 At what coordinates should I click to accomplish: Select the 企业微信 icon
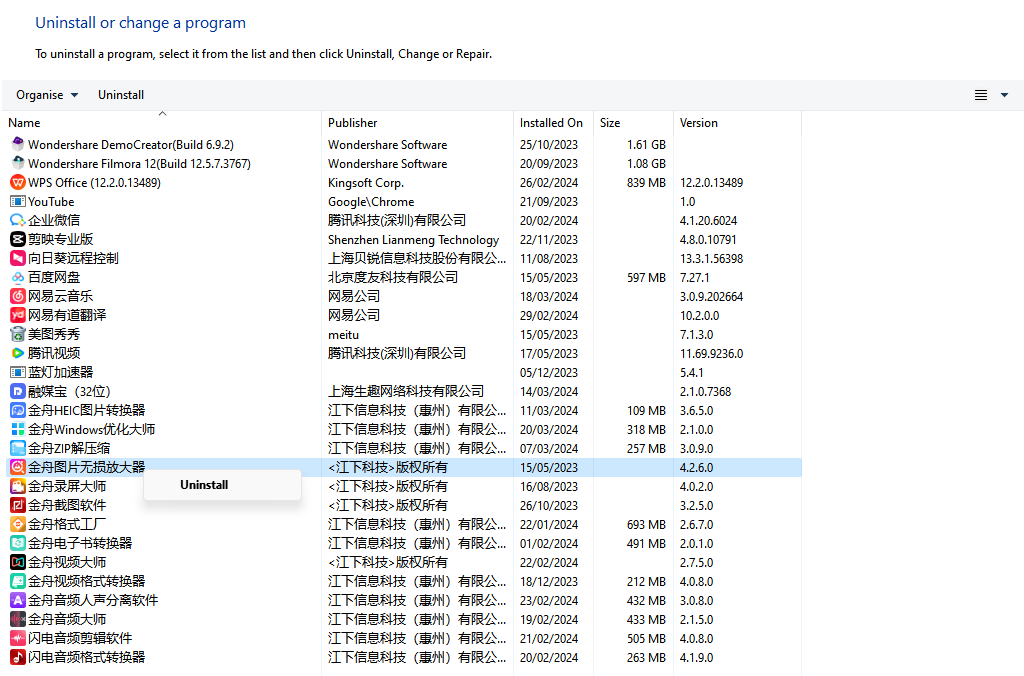tap(17, 220)
